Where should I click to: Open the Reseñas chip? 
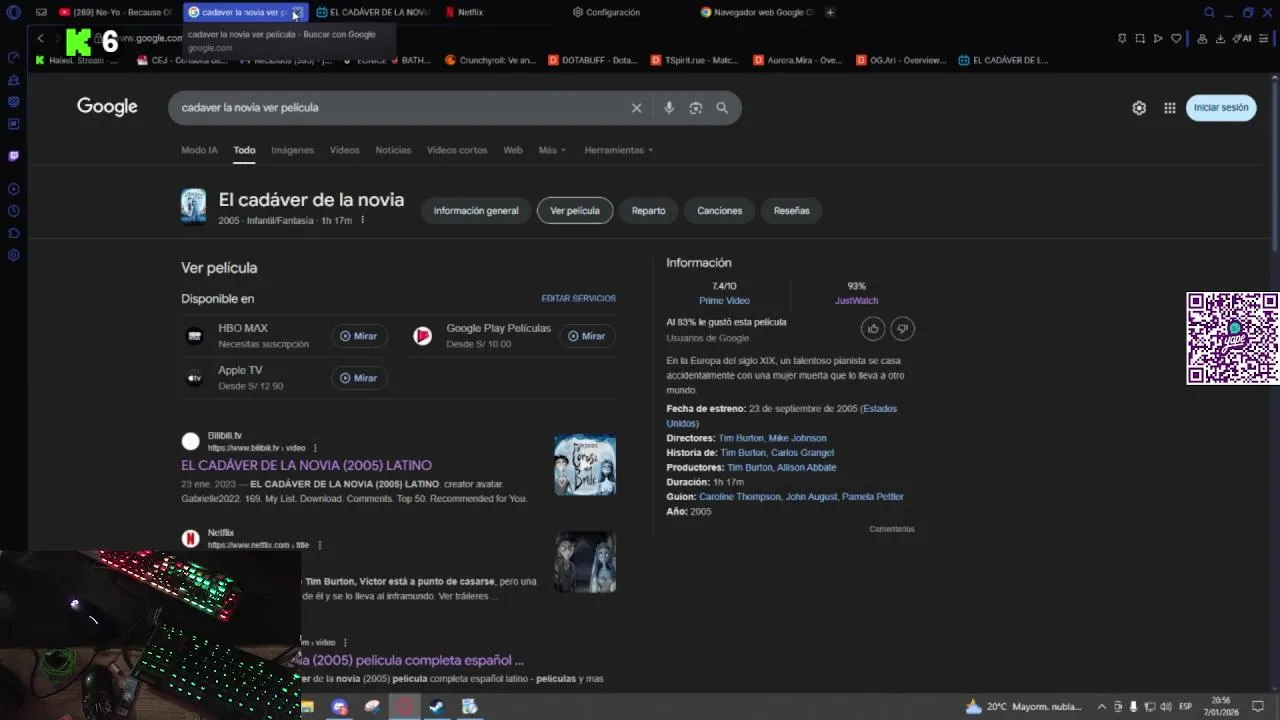(x=792, y=211)
